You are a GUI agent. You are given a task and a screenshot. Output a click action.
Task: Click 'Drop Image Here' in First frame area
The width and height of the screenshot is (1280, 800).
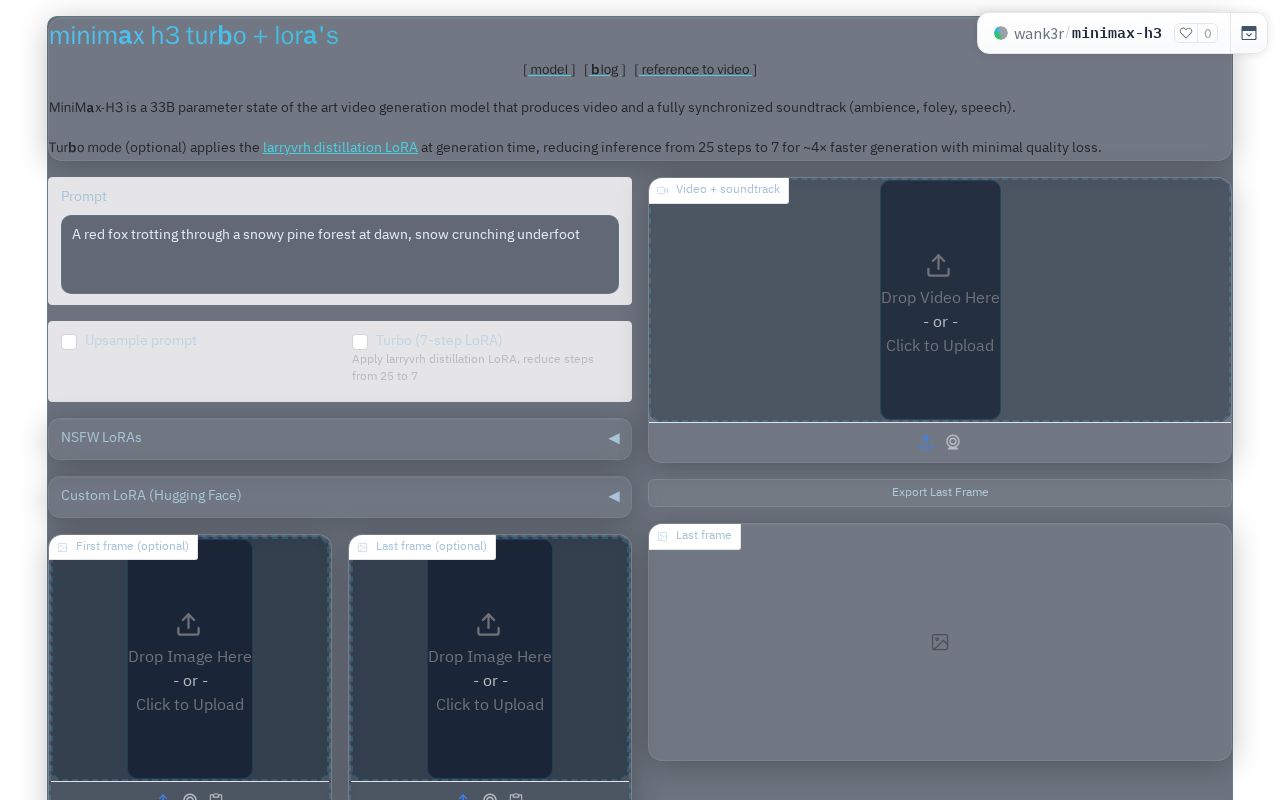pos(190,656)
